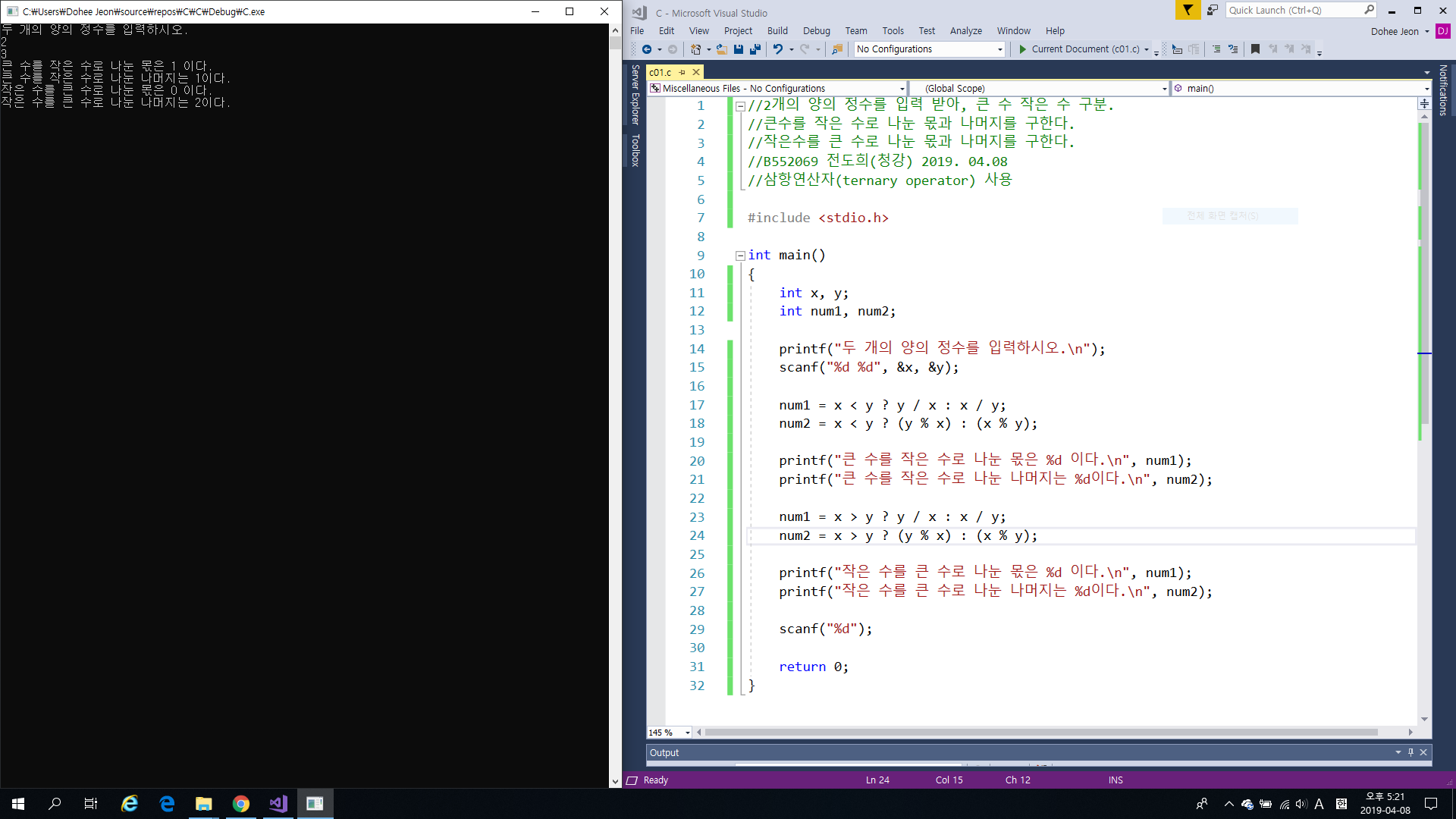This screenshot has height=819, width=1456.
Task: Click the Navigate Backward icon
Action: coord(647,49)
